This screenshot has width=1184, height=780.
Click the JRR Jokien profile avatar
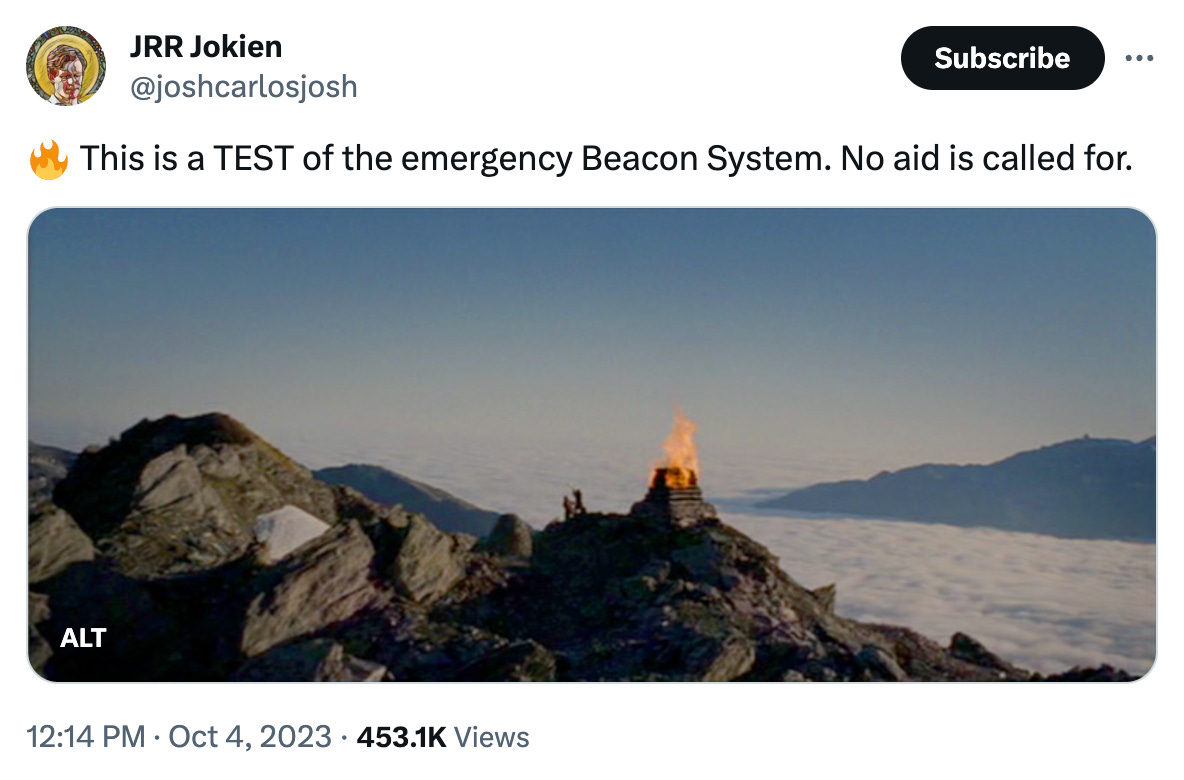click(x=66, y=66)
